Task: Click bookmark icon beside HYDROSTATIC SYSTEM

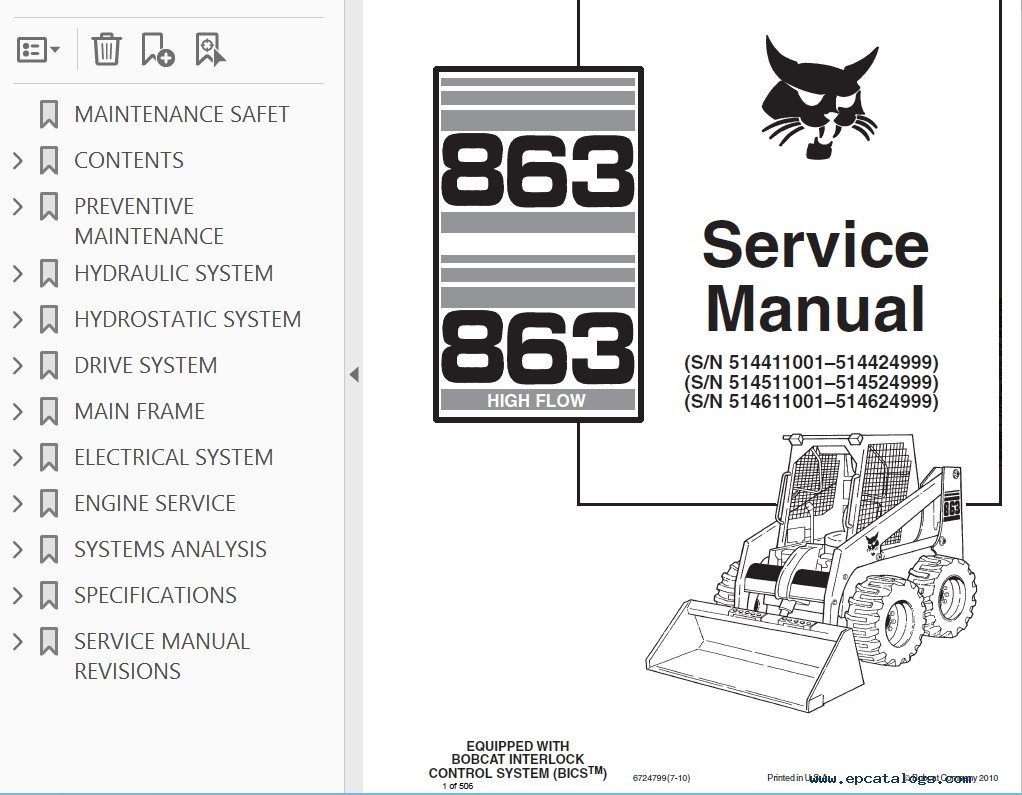Action: click(x=49, y=319)
